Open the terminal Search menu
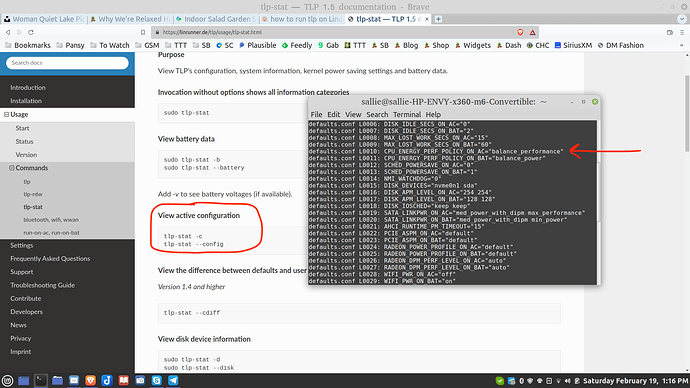Viewport: 690px width, 388px height. point(377,114)
